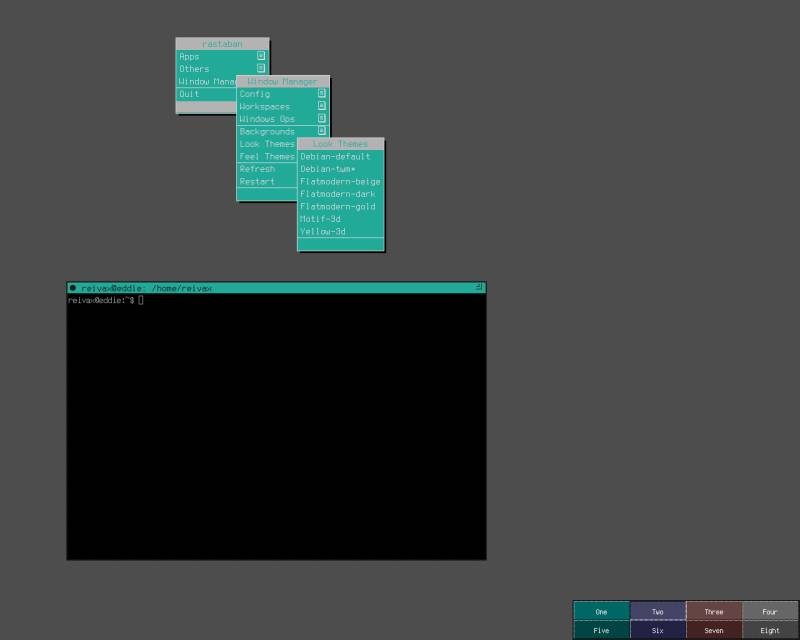The image size is (800, 640).
Task: Switch to workspace Seven in the pager
Action: click(x=714, y=630)
